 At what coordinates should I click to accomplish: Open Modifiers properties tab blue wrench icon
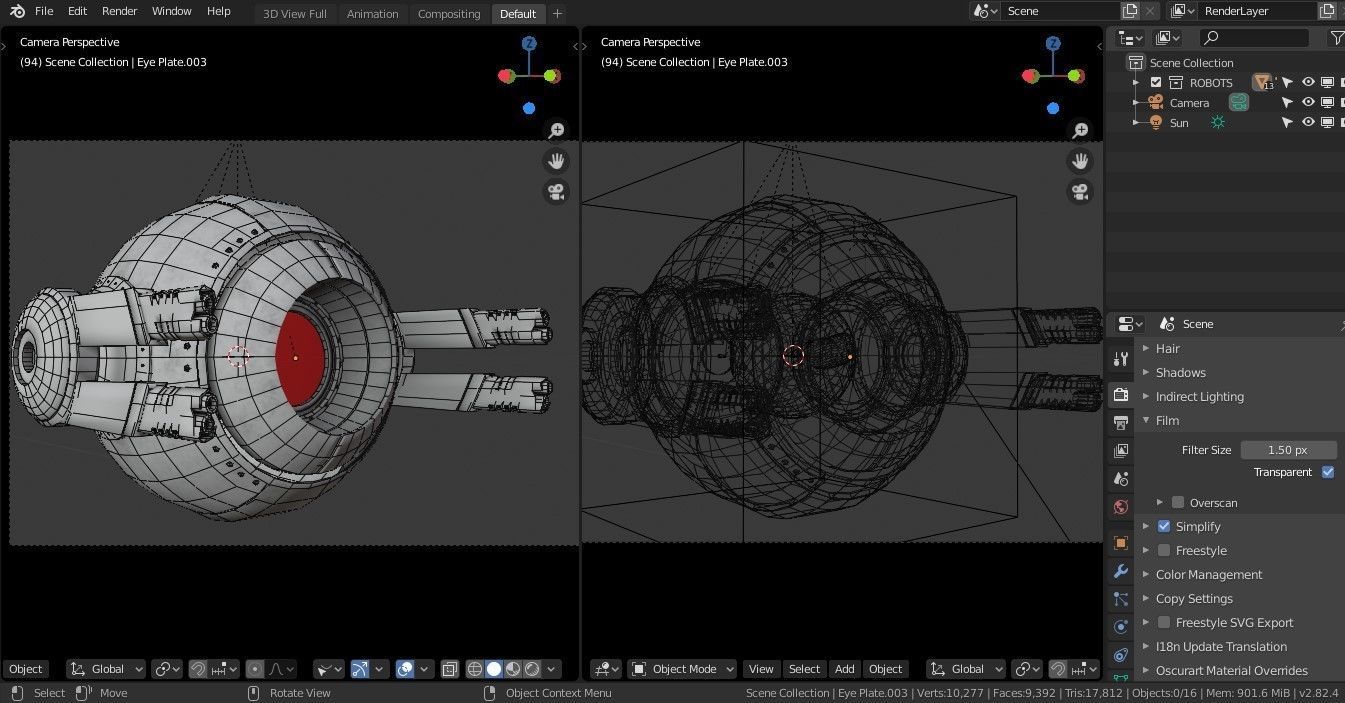pos(1120,571)
